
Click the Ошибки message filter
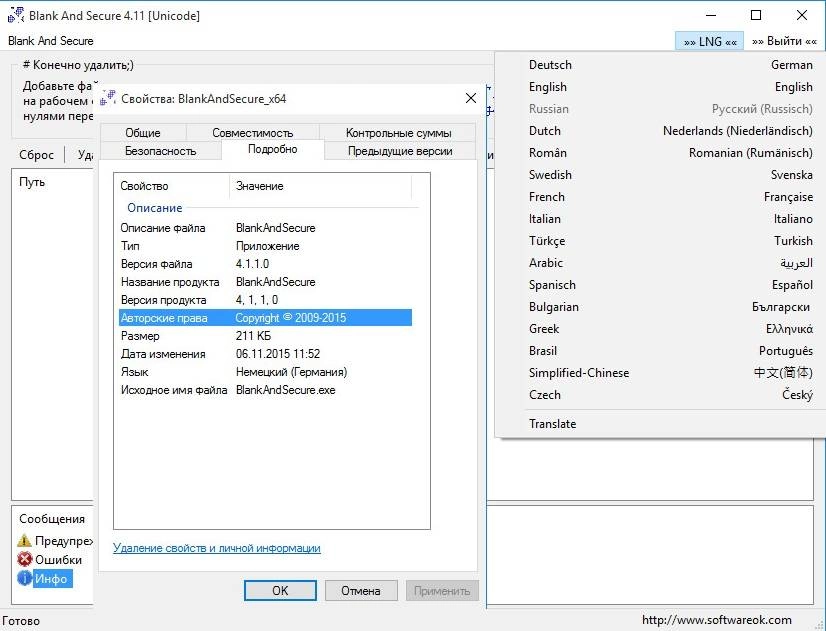(x=58, y=559)
